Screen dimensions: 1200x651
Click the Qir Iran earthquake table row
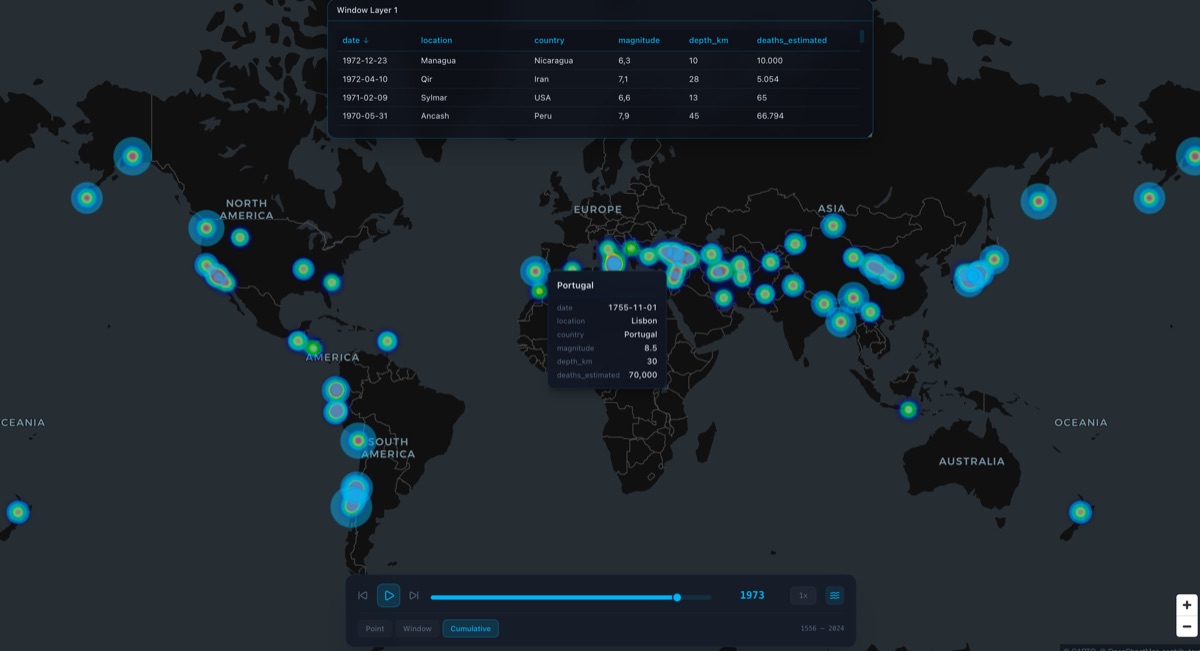pos(500,78)
